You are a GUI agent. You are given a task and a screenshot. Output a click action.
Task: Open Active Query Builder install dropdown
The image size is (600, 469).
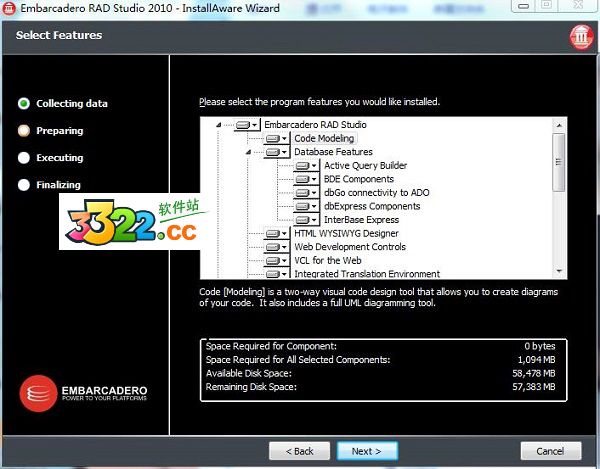pos(307,166)
